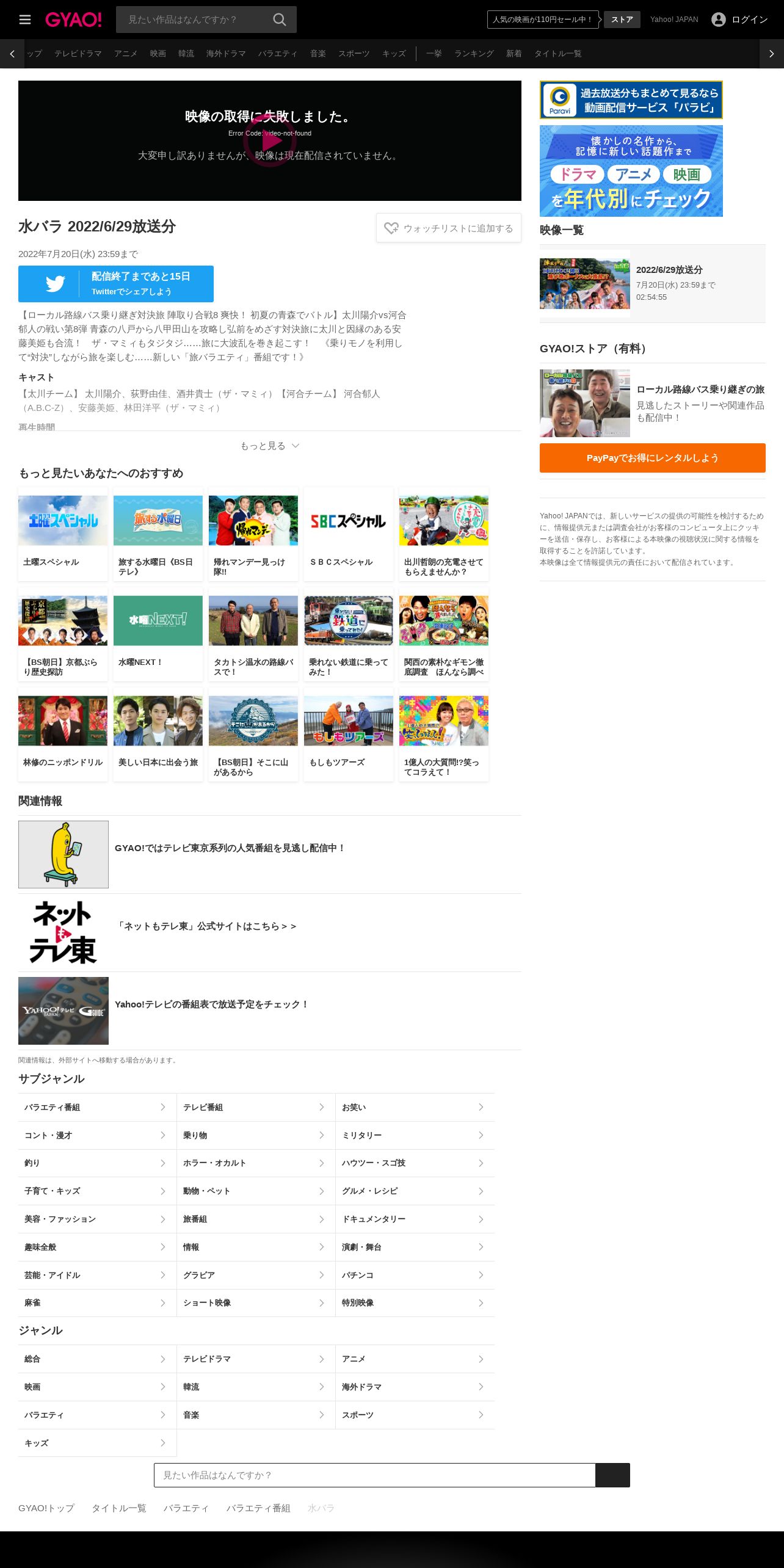Click the bottom search submit button
Screen dimensions: 784x1568
(x=612, y=1475)
